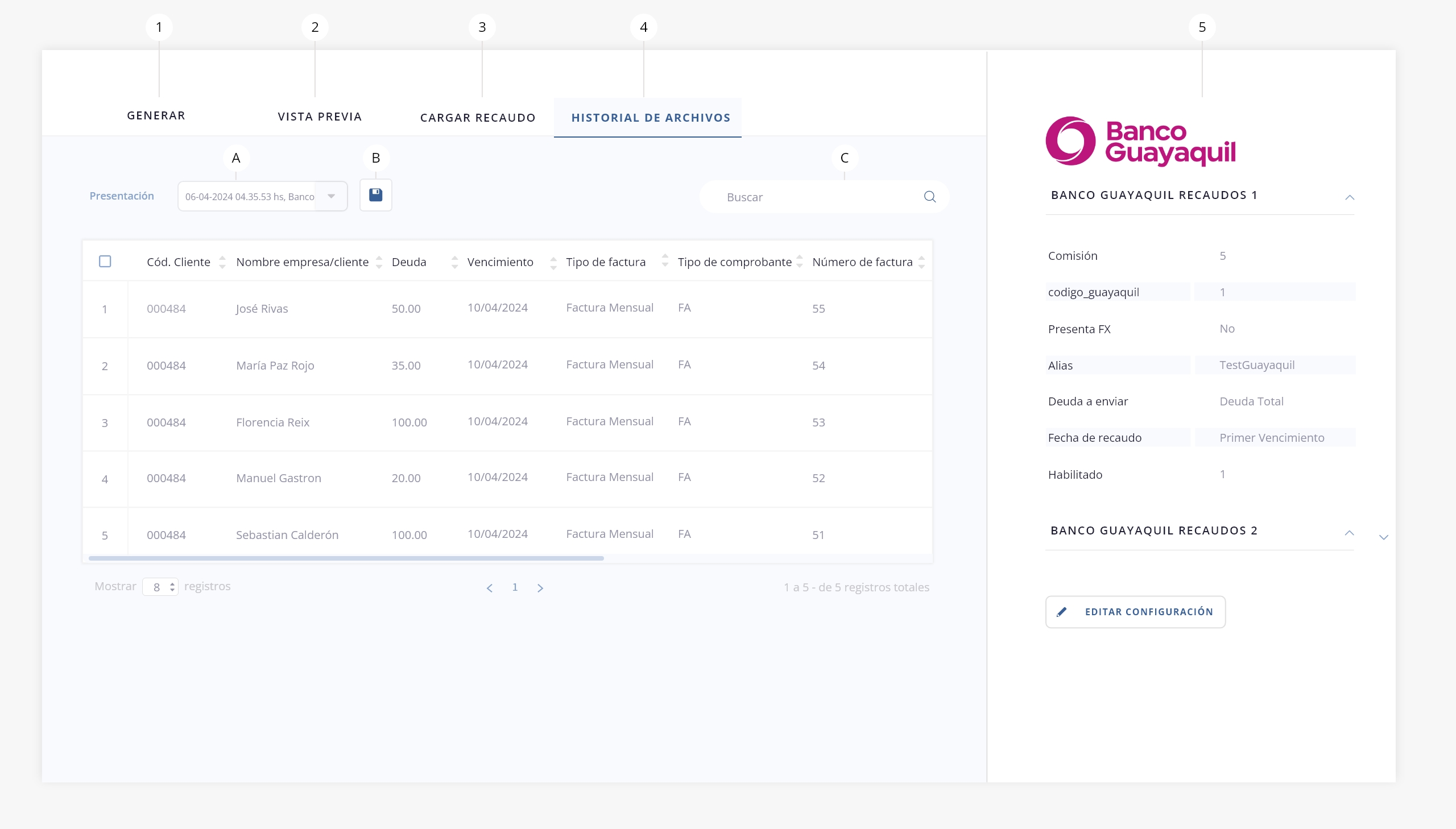The height and width of the screenshot is (829, 1456).
Task: Sort by Vencimiento column arrows
Action: click(553, 263)
